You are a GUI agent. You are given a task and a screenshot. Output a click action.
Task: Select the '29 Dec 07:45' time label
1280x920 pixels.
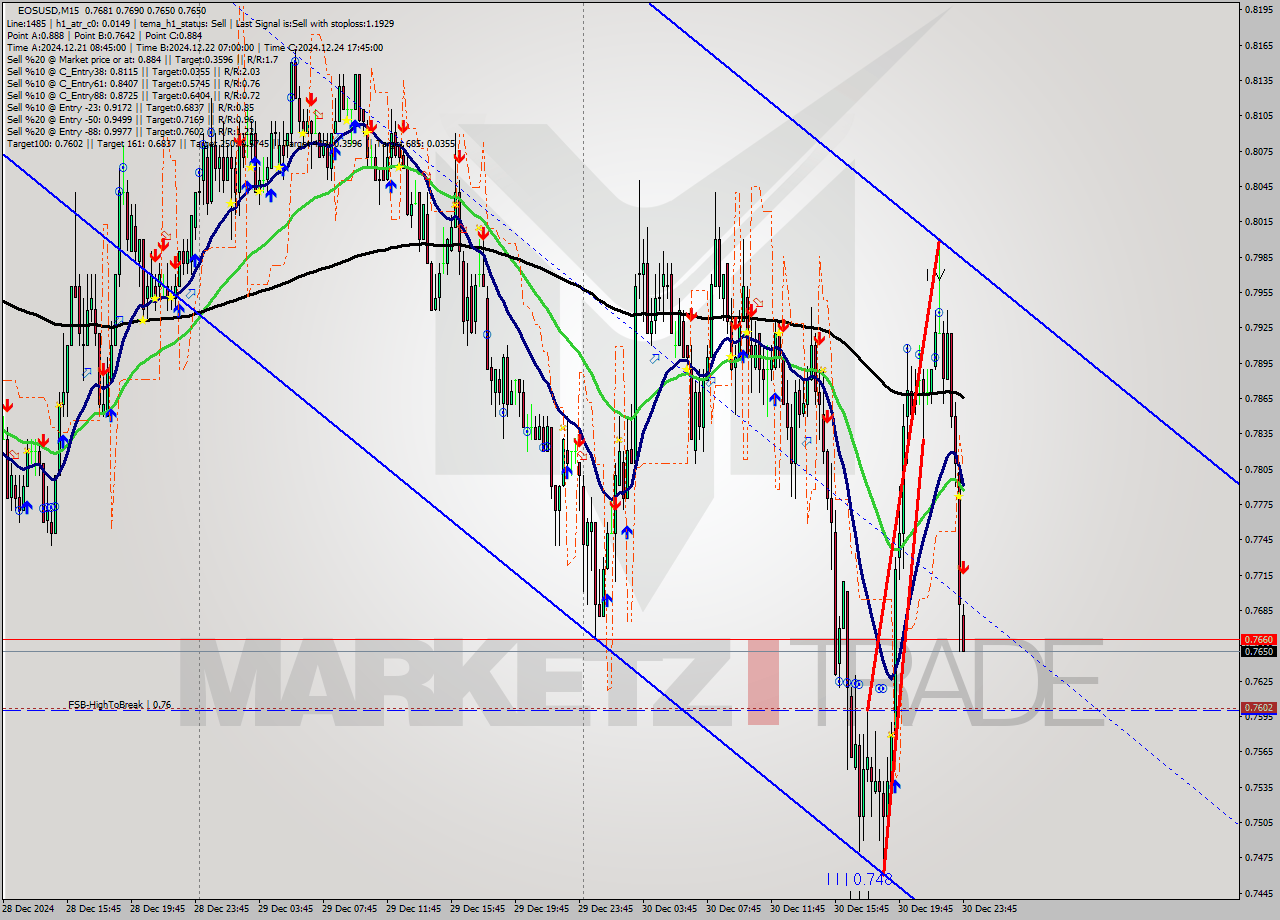pos(350,909)
